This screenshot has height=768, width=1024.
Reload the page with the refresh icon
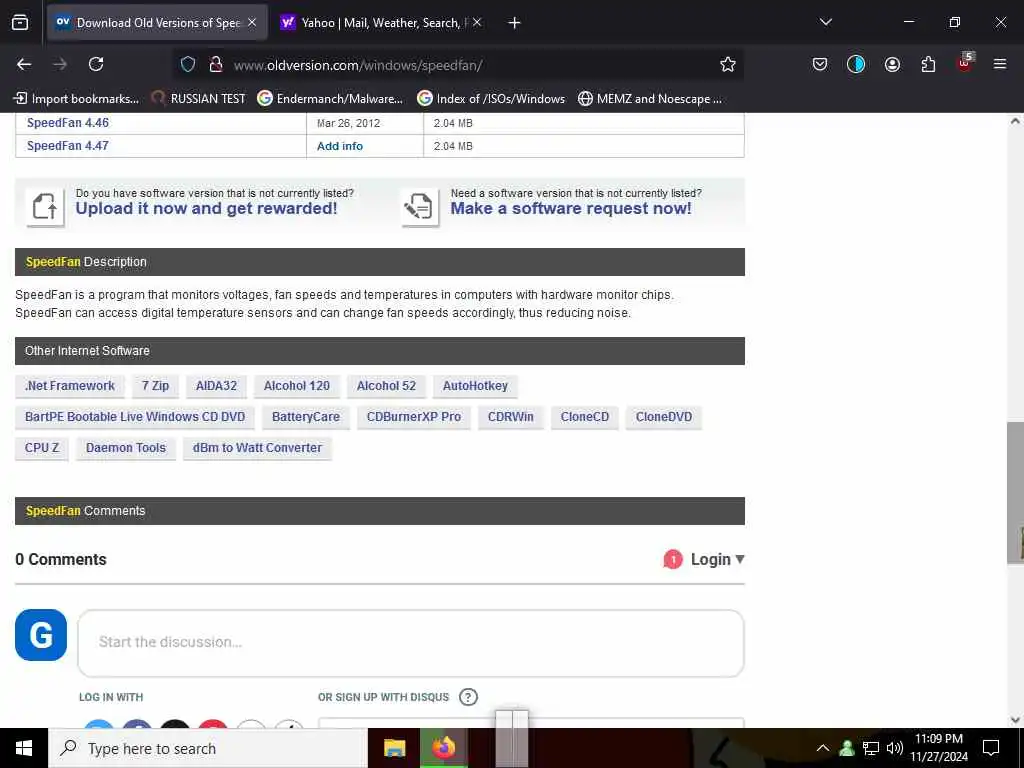click(96, 64)
